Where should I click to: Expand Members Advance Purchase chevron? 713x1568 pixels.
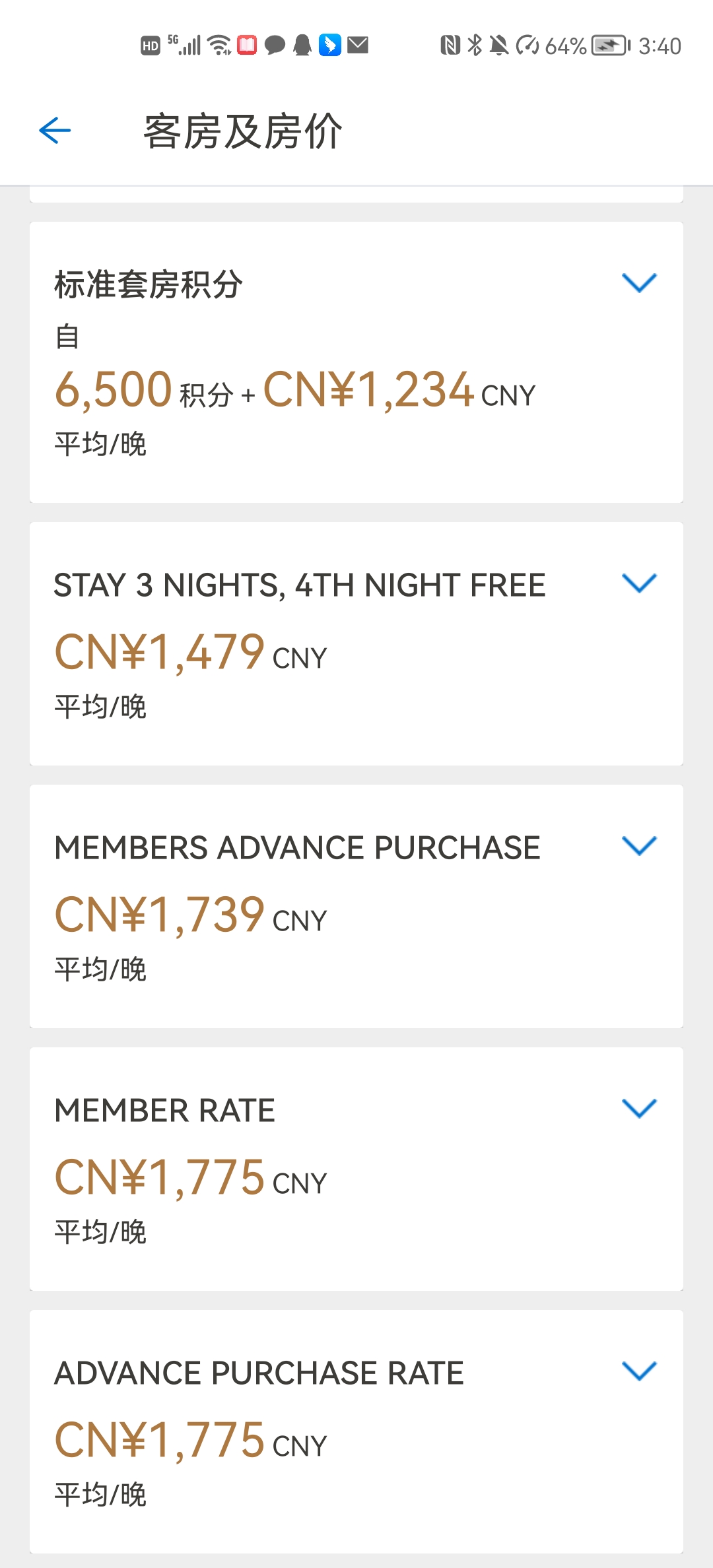639,845
